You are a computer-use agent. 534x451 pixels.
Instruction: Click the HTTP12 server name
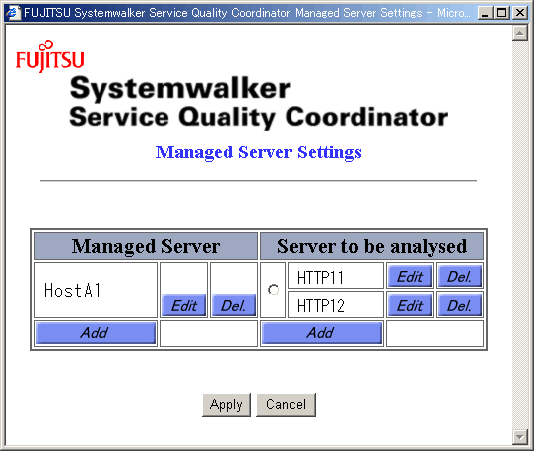click(x=320, y=306)
